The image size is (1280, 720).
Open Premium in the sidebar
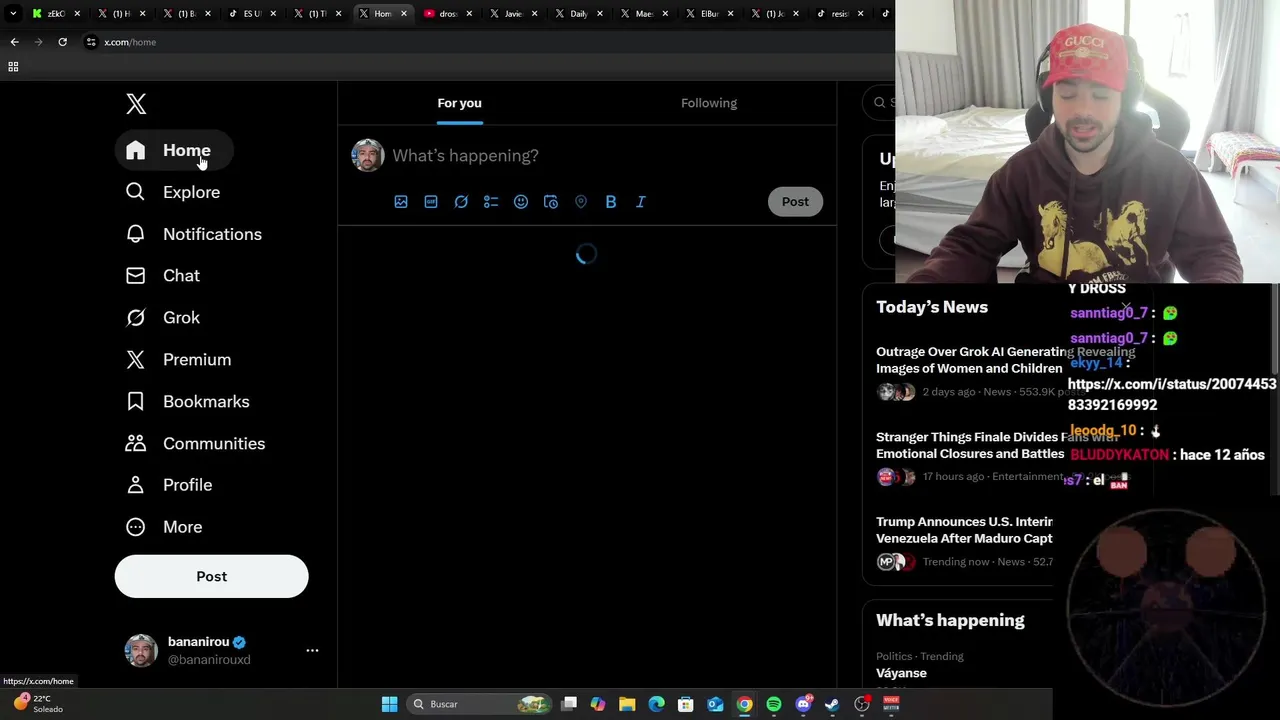pos(178,360)
